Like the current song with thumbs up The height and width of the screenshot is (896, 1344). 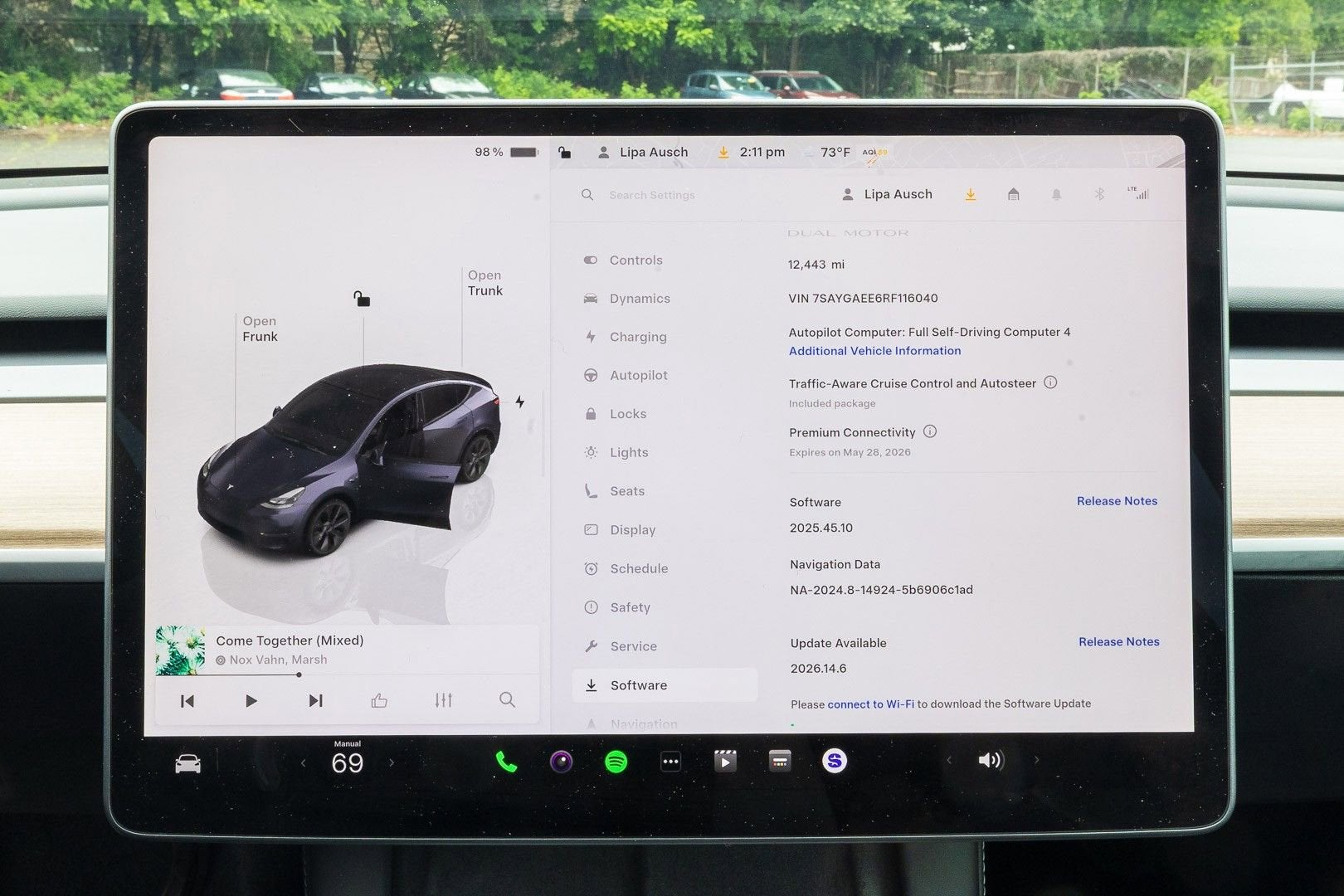coord(379,701)
